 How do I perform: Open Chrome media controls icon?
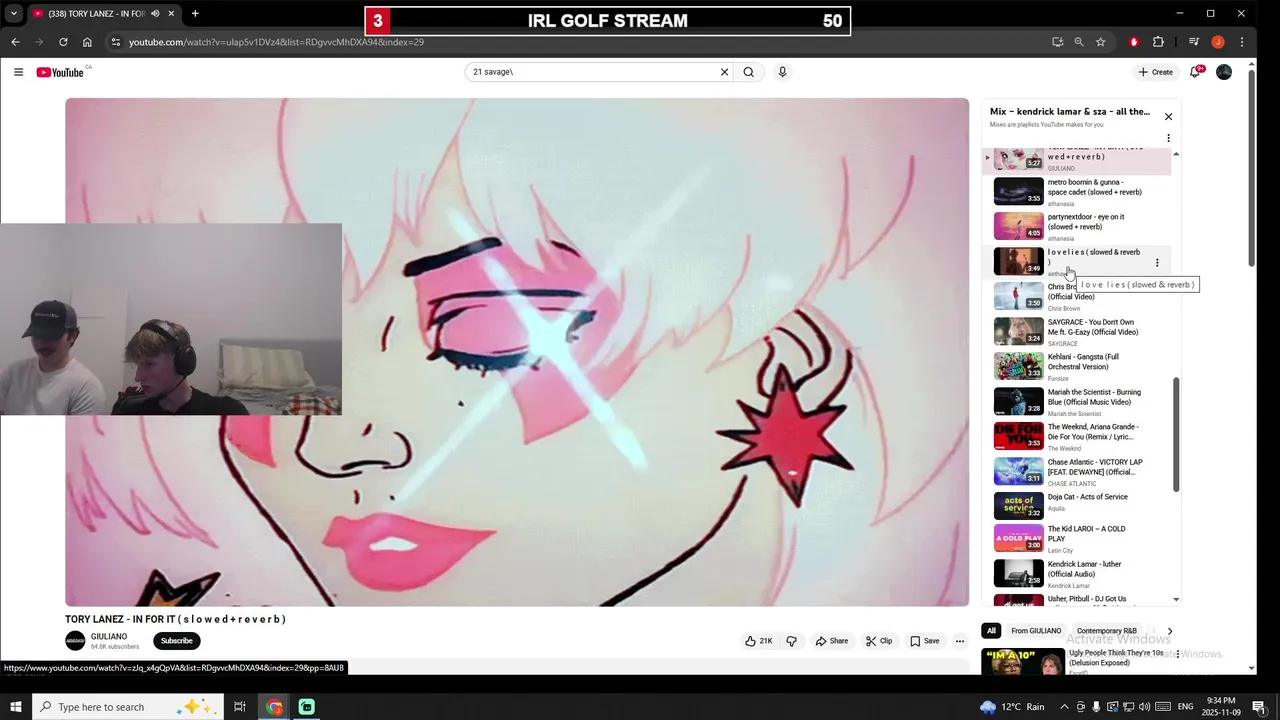click(x=1193, y=42)
